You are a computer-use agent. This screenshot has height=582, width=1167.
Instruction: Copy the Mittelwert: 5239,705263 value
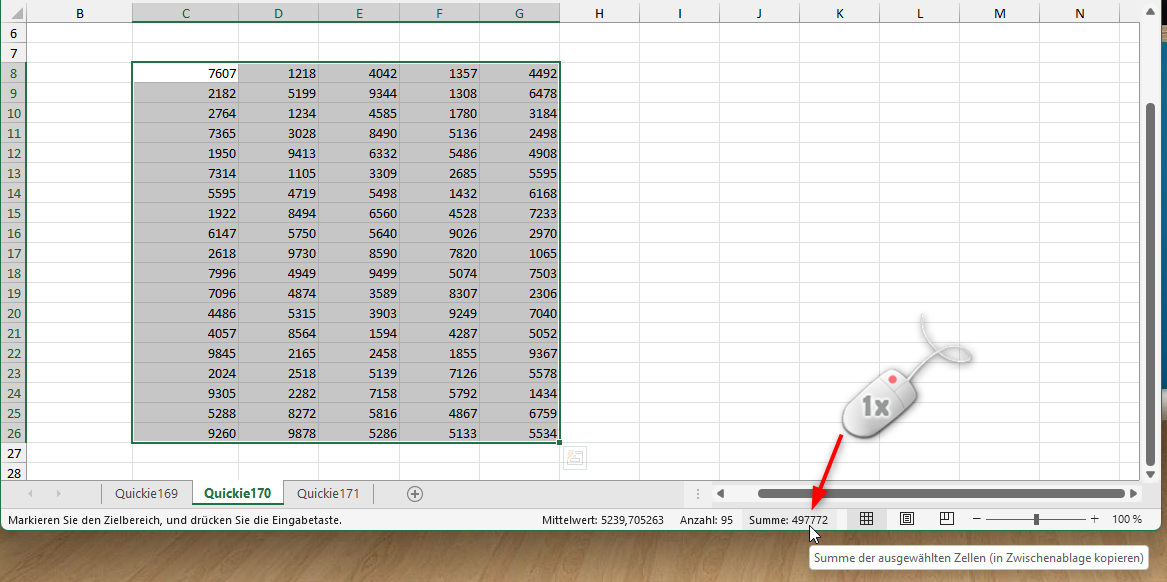603,519
